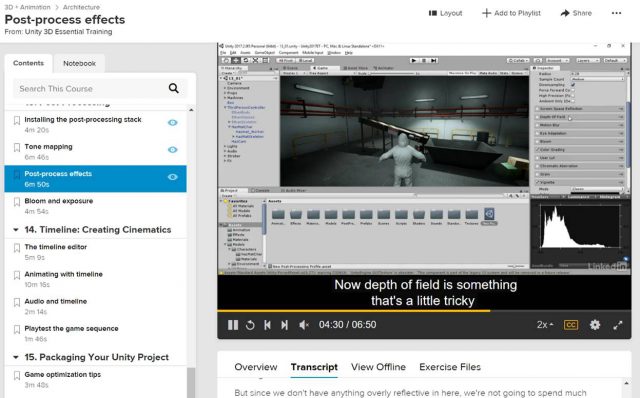Toggle viewed eye for Tone mapping
The height and width of the screenshot is (398, 640).
click(173, 150)
